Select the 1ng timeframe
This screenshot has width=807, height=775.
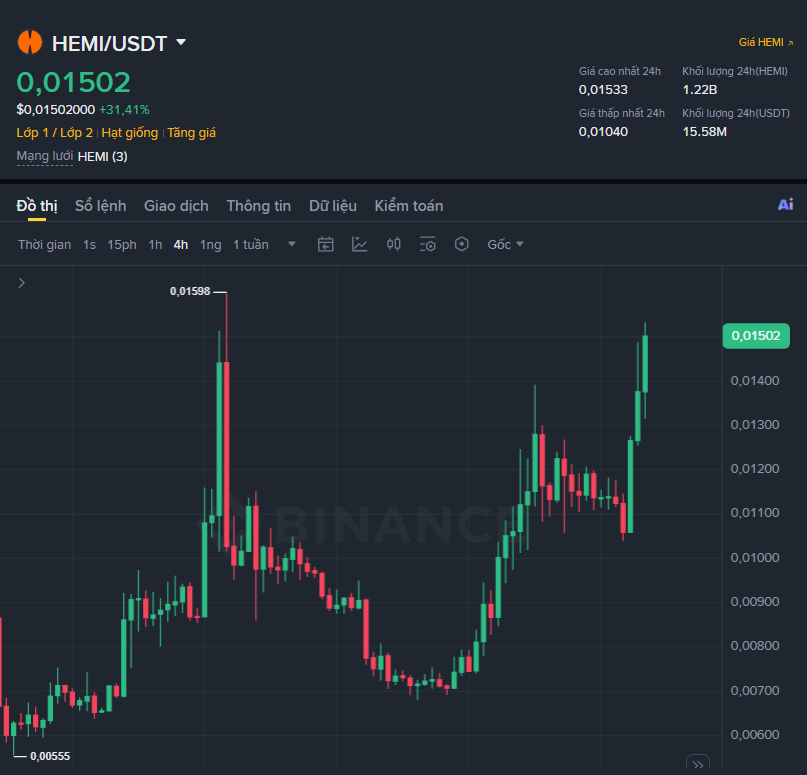(x=210, y=245)
